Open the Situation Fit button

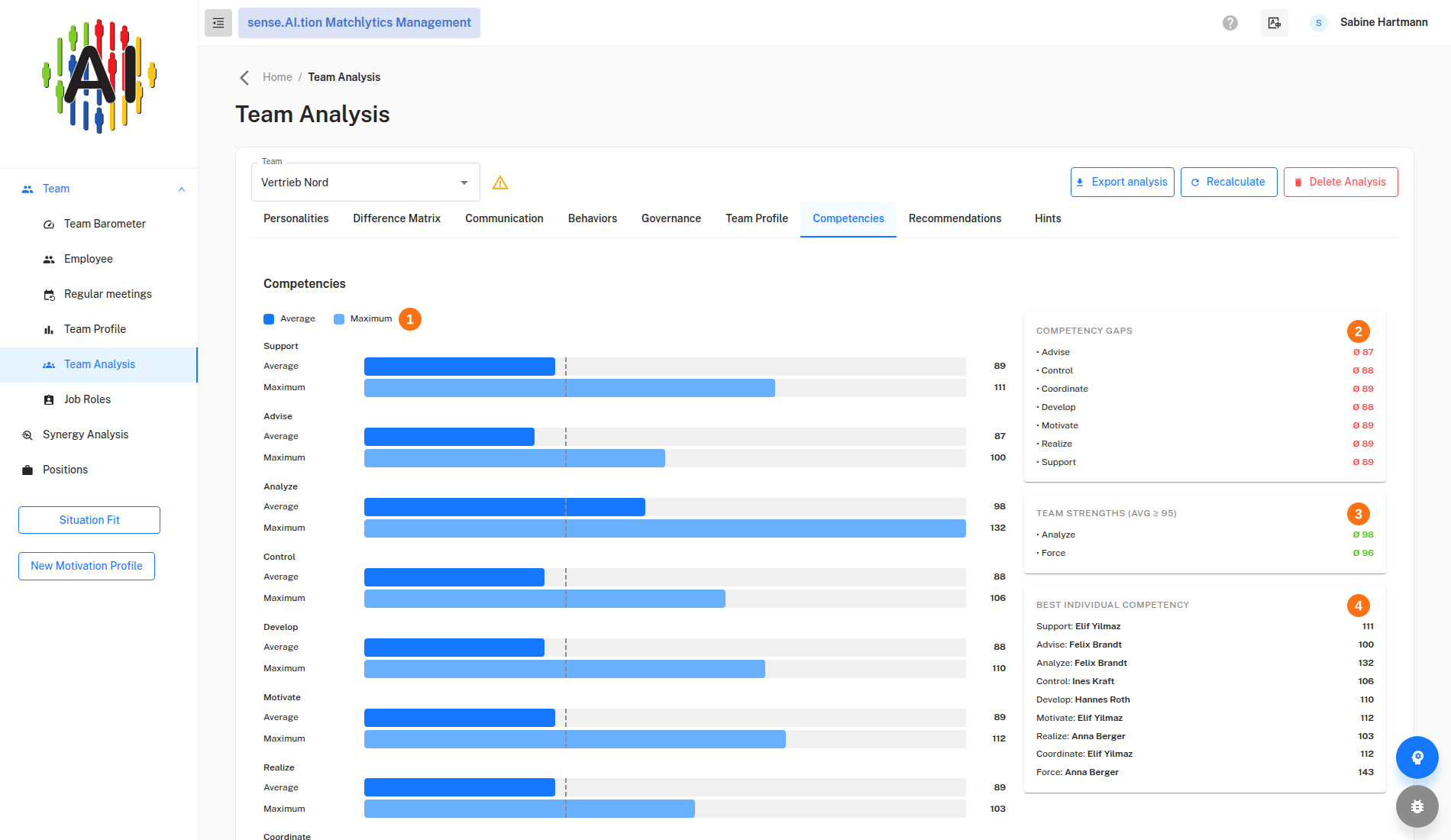point(89,520)
